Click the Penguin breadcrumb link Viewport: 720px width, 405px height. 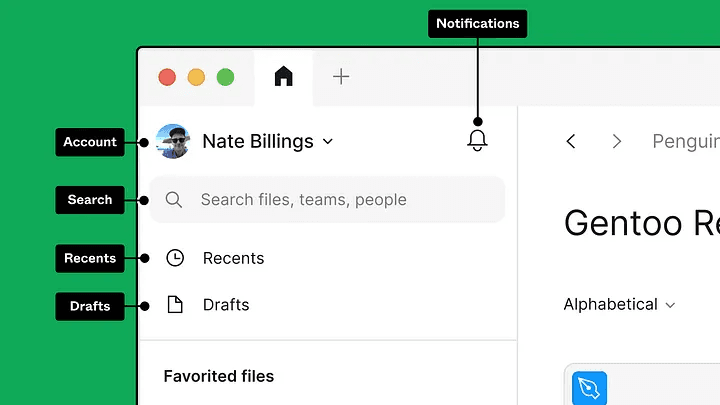click(x=685, y=142)
